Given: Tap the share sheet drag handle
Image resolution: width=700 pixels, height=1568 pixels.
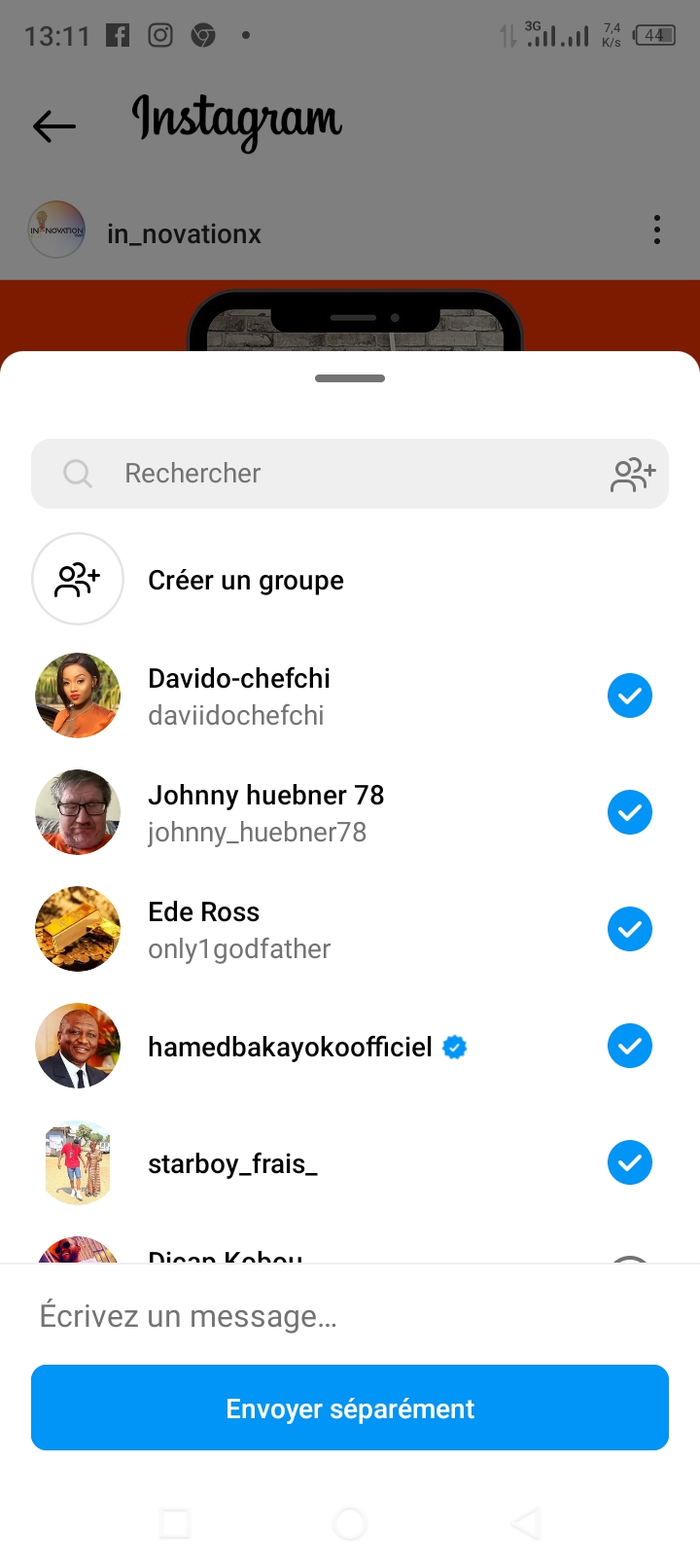Looking at the screenshot, I should [350, 378].
